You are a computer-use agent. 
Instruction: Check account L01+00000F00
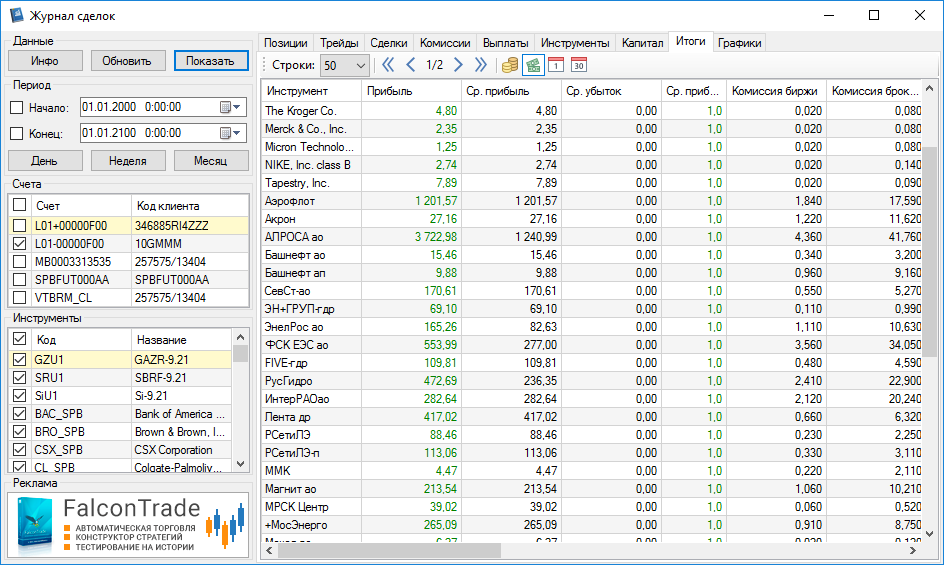[19, 226]
